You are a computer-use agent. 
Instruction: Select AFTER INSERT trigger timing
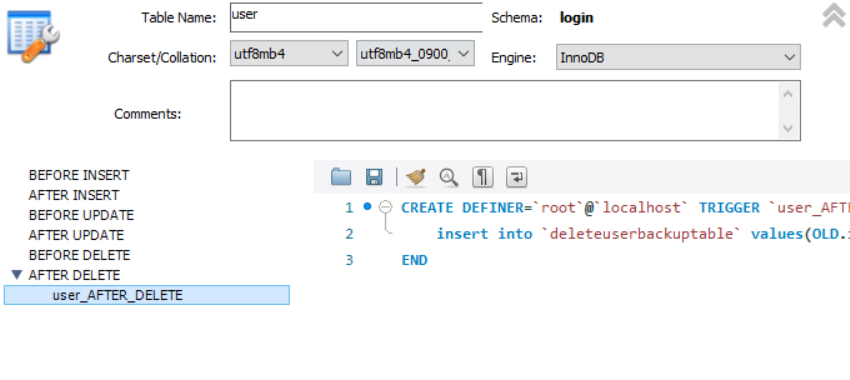coord(74,195)
